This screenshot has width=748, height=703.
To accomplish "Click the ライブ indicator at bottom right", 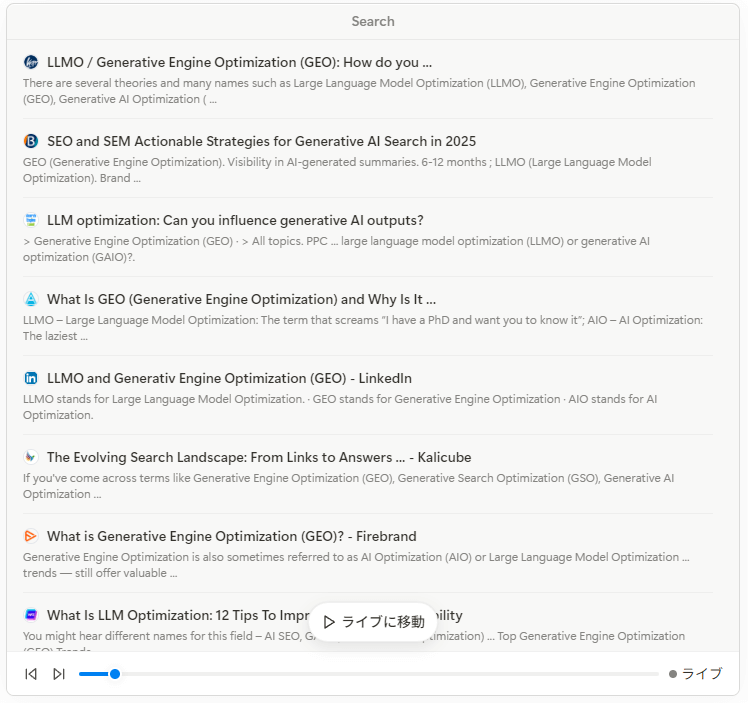I will 696,674.
